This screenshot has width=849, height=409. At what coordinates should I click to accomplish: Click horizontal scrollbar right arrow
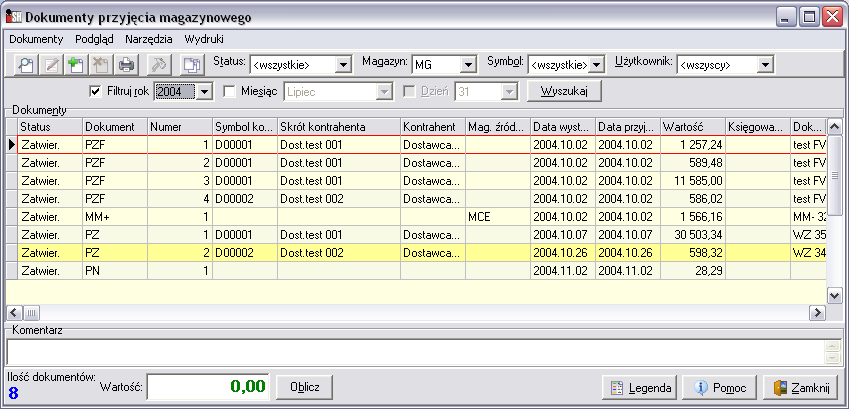(x=817, y=313)
